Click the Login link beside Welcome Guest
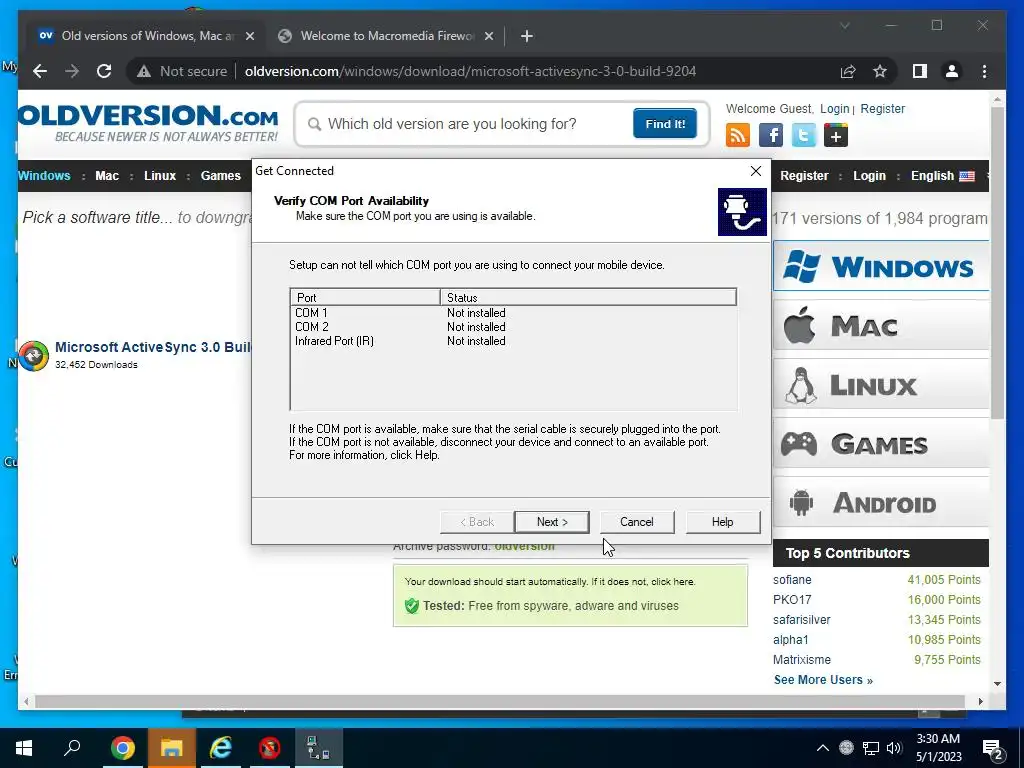The image size is (1024, 768). tap(835, 109)
